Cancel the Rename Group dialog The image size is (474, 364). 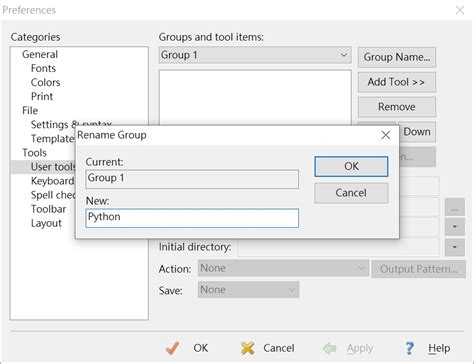coord(351,193)
